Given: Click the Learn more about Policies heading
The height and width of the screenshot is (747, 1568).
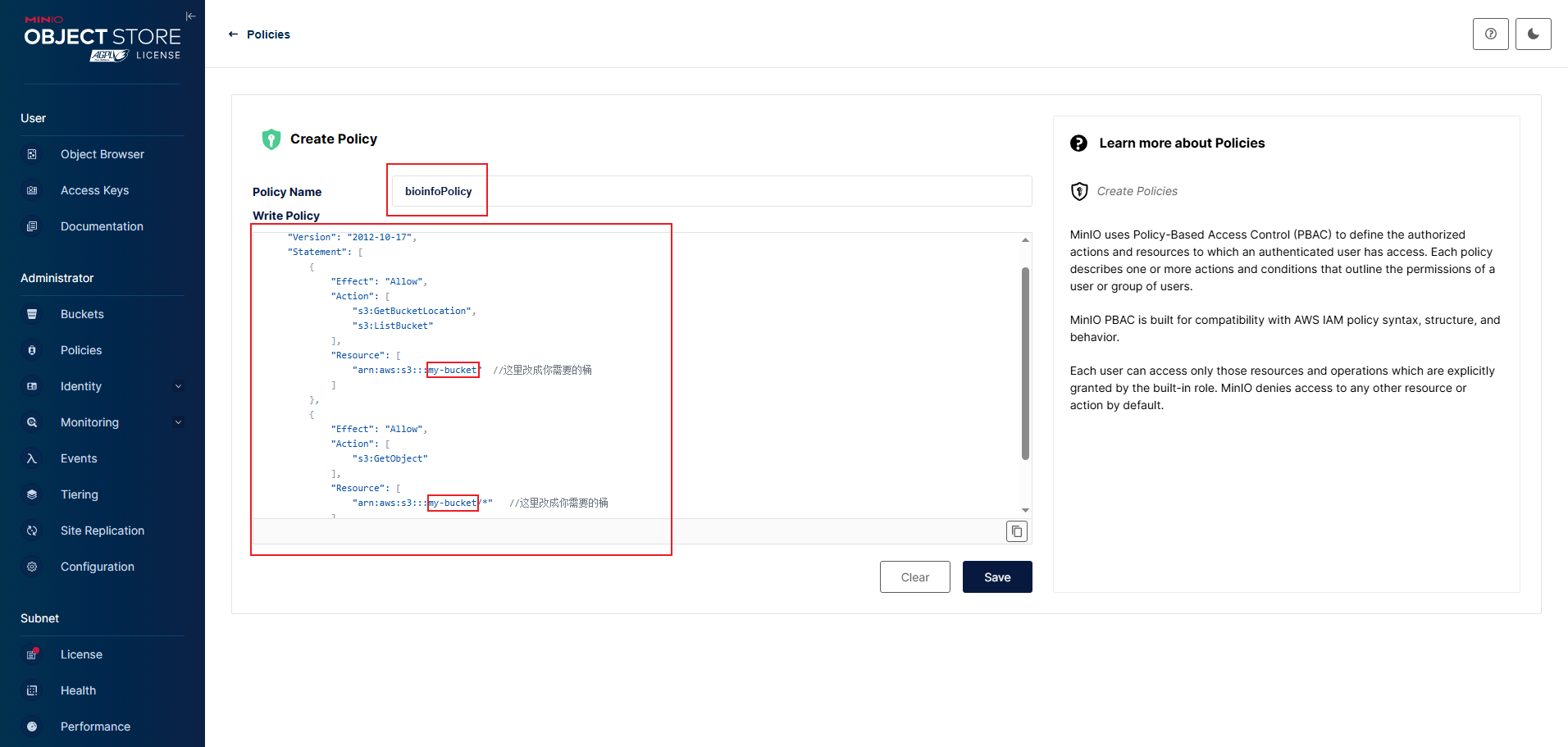Looking at the screenshot, I should pyautogui.click(x=1182, y=143).
